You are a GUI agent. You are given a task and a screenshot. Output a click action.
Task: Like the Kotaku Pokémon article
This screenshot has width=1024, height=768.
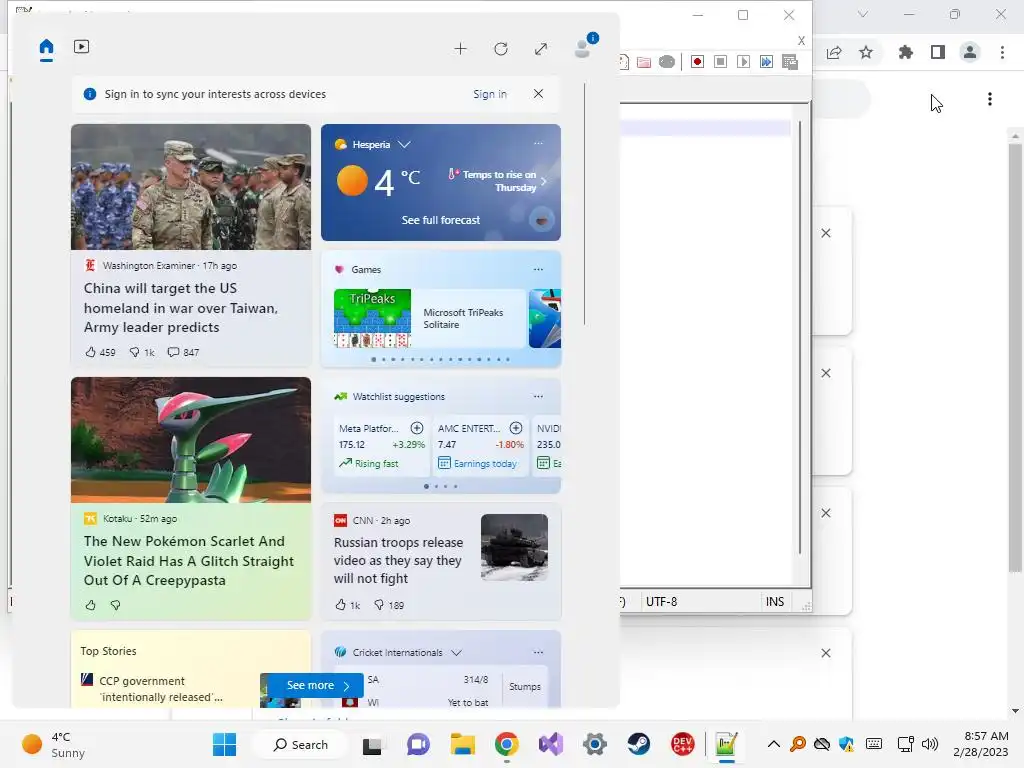coord(91,605)
